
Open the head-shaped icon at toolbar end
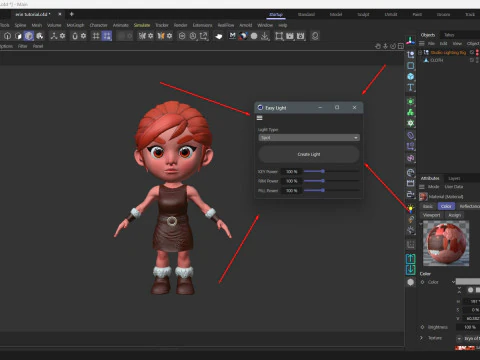tap(315, 36)
